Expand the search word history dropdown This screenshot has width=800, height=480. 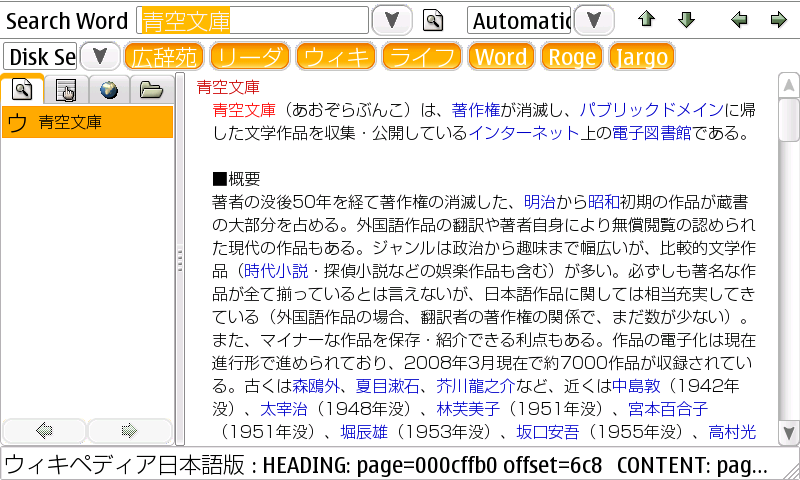coord(391,20)
